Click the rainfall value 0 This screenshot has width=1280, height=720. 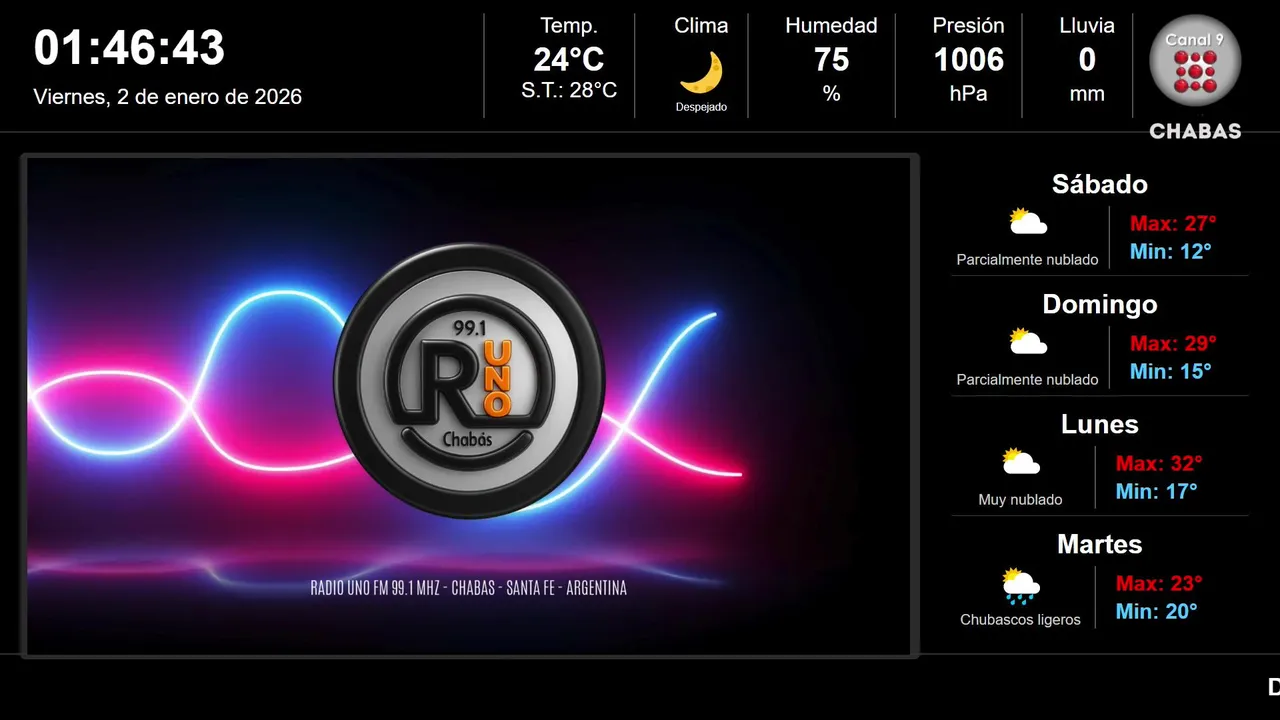coord(1087,60)
